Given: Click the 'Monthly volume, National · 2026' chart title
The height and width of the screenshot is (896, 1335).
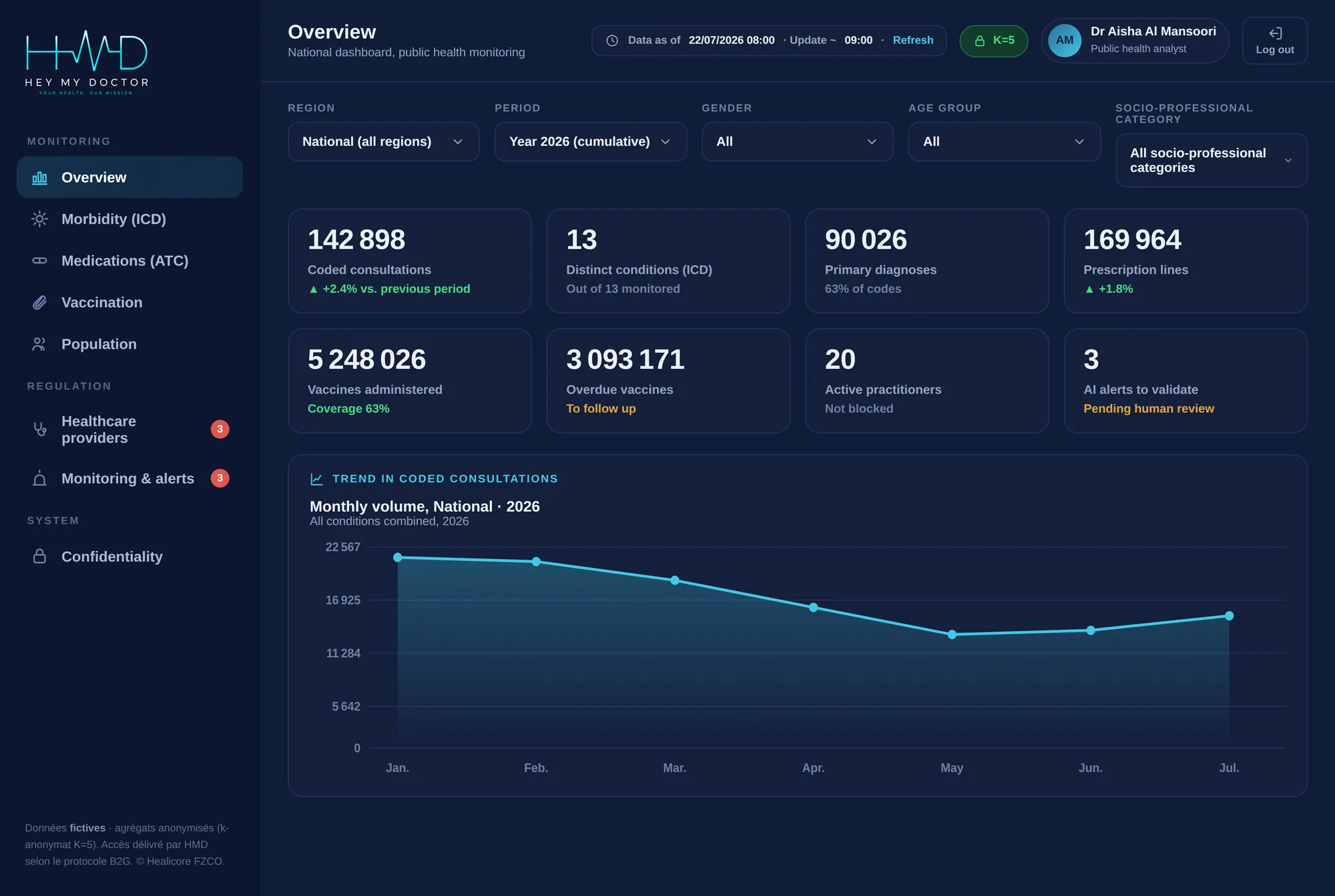Looking at the screenshot, I should (425, 506).
